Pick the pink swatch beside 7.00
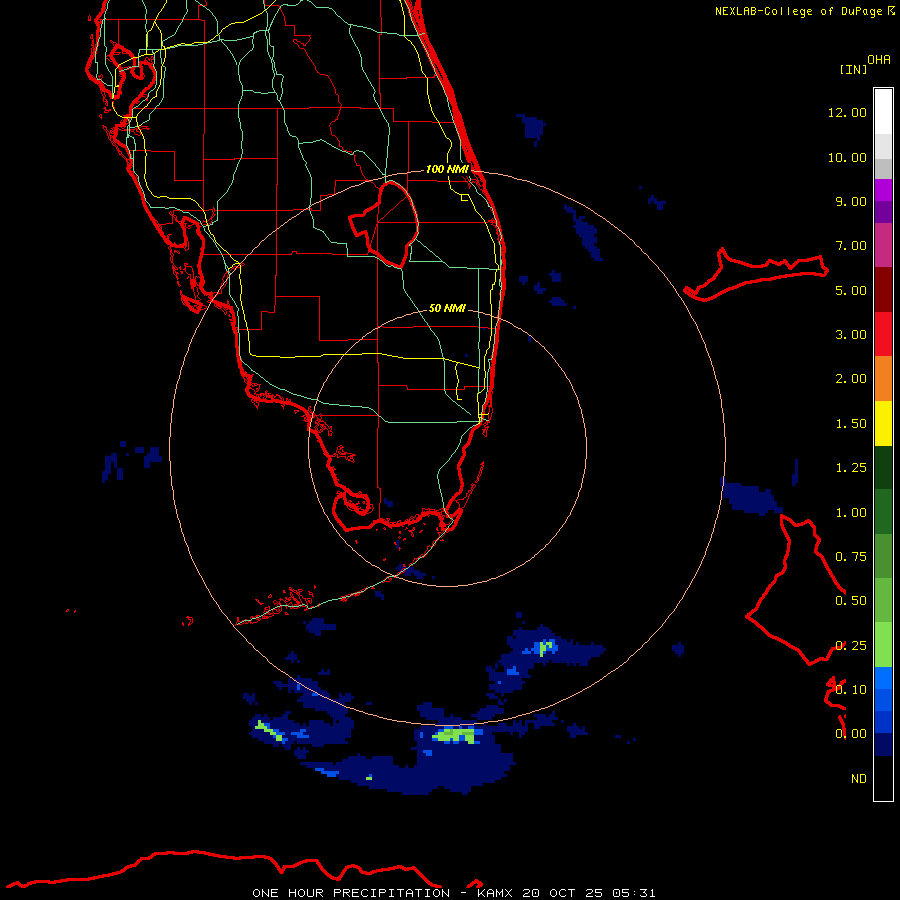Screen dimensions: 900x900 click(883, 246)
